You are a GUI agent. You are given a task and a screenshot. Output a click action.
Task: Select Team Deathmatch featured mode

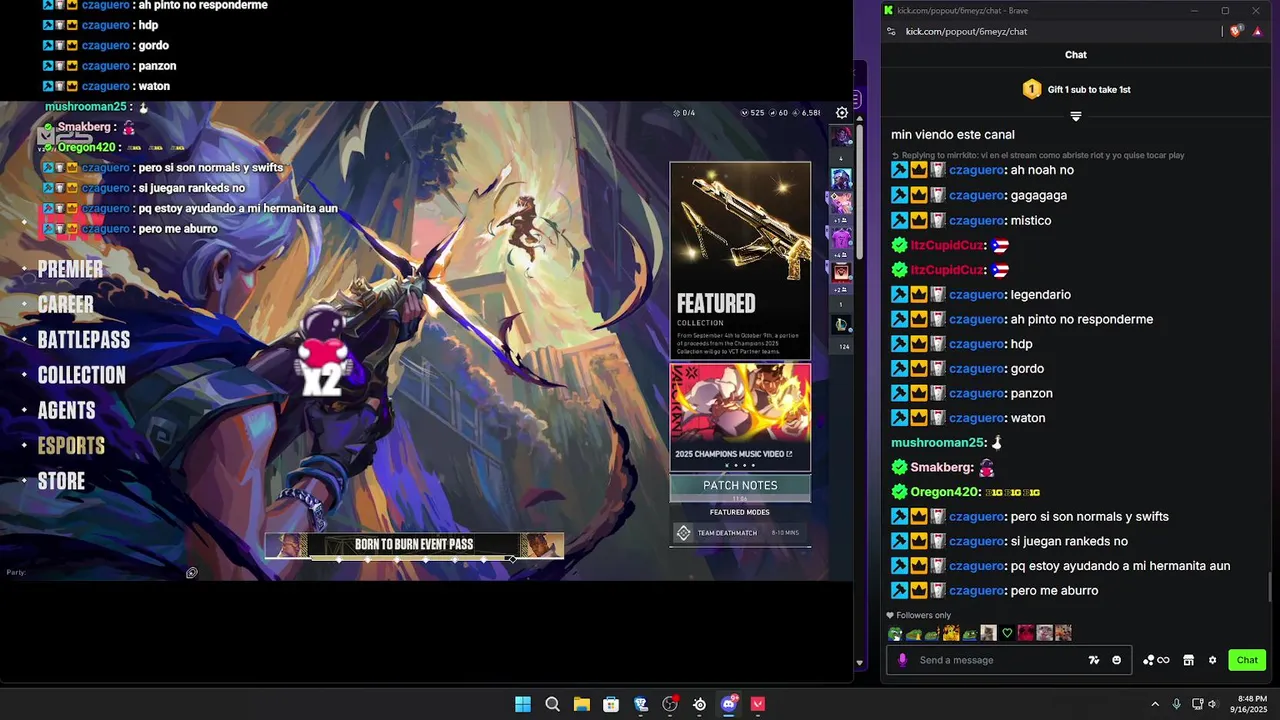[740, 533]
